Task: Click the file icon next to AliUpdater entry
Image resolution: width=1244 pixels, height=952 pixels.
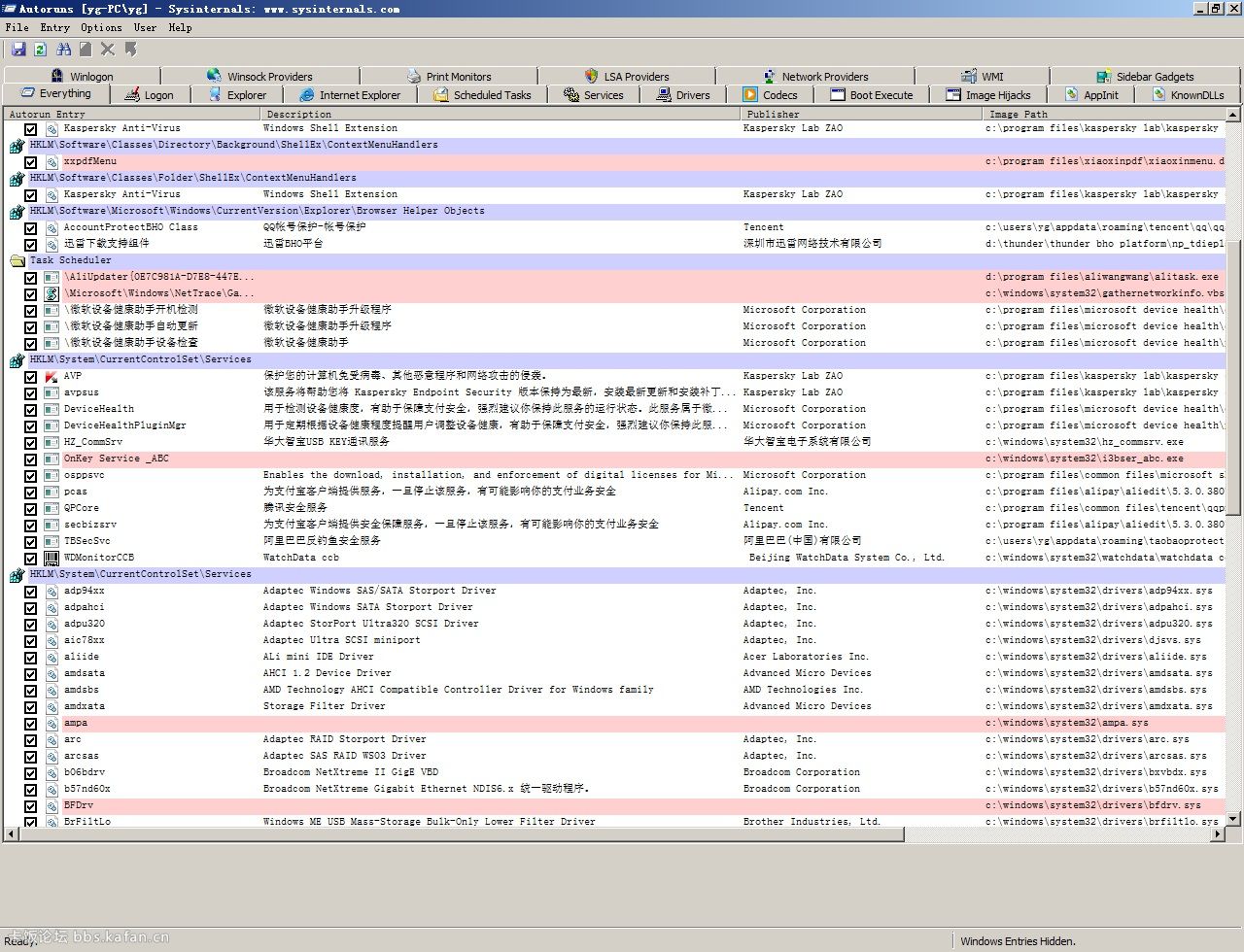Action: (52, 277)
